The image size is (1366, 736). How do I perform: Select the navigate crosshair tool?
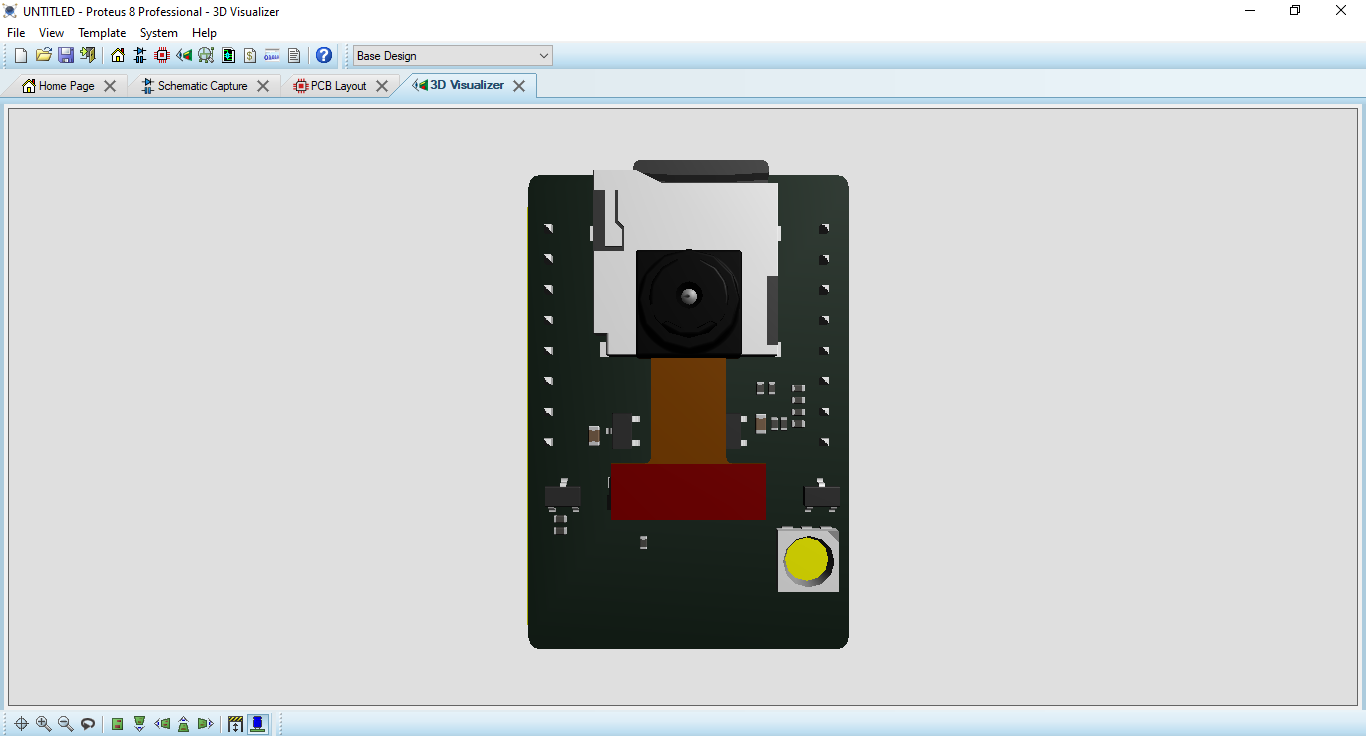tap(19, 723)
